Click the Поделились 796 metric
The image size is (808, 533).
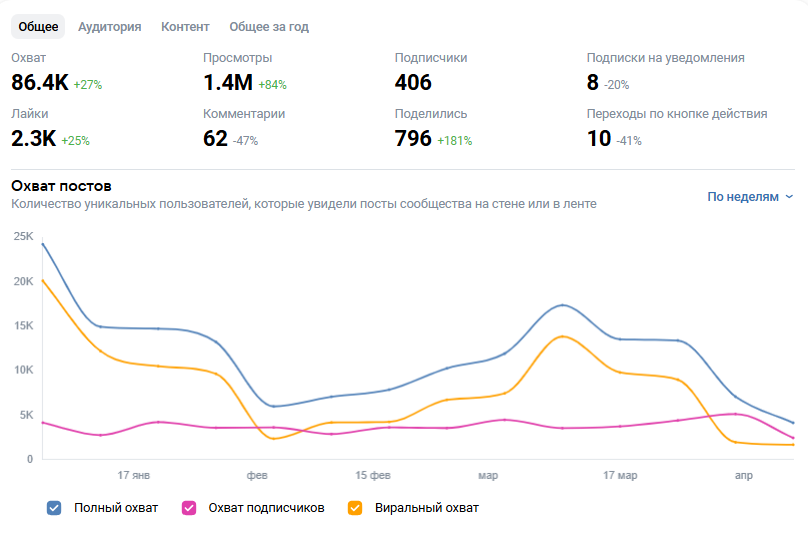(433, 129)
